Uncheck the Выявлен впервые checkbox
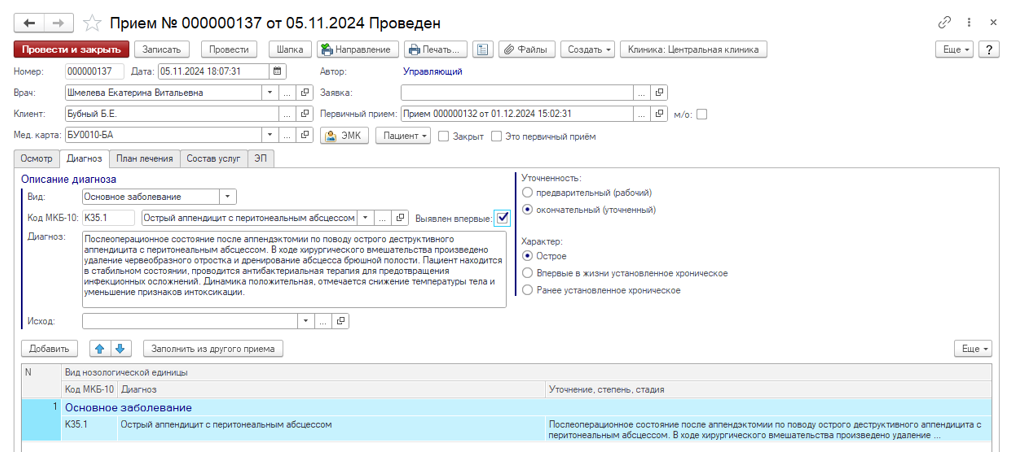 [x=502, y=218]
